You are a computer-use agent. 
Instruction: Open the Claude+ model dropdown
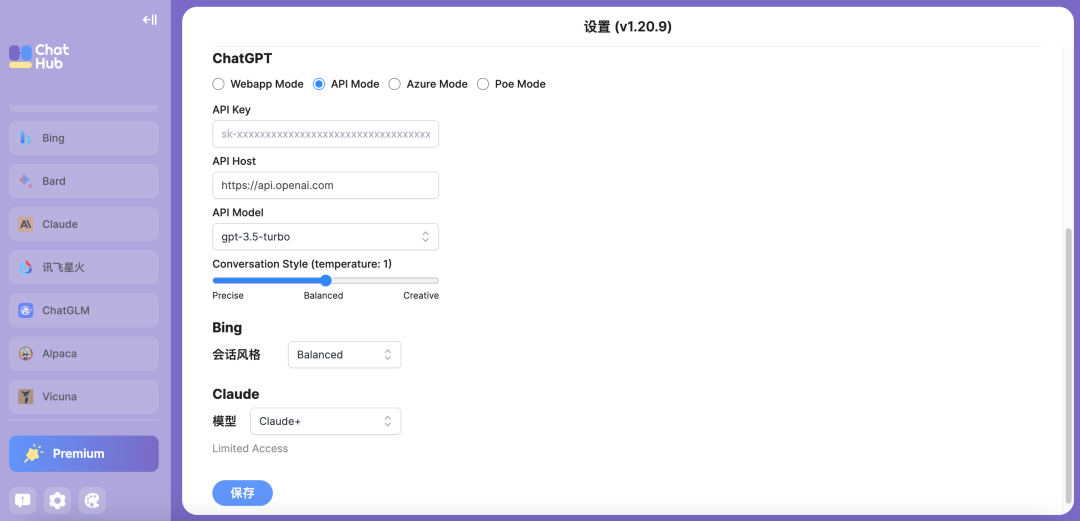tap(325, 421)
